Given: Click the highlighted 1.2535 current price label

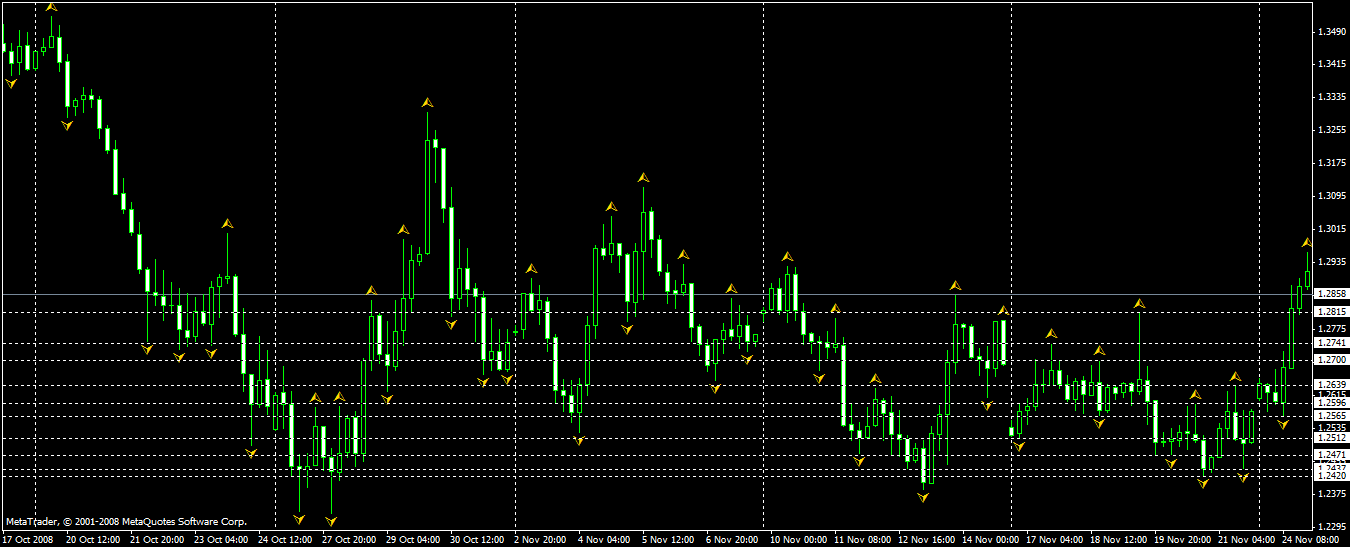Looking at the screenshot, I should tap(1331, 428).
